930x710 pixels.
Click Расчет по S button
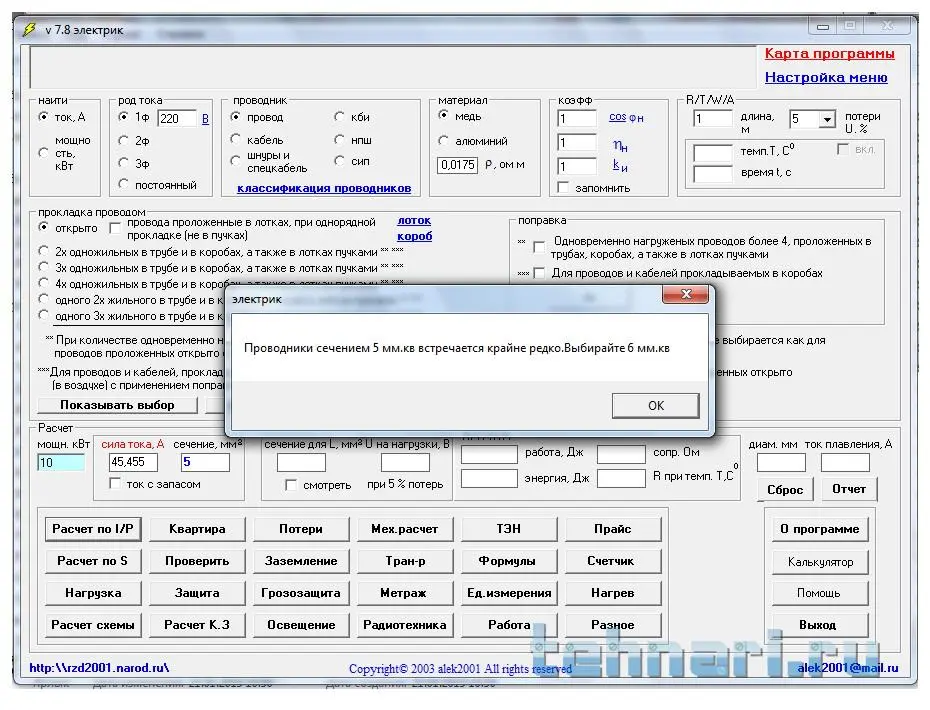(x=93, y=561)
